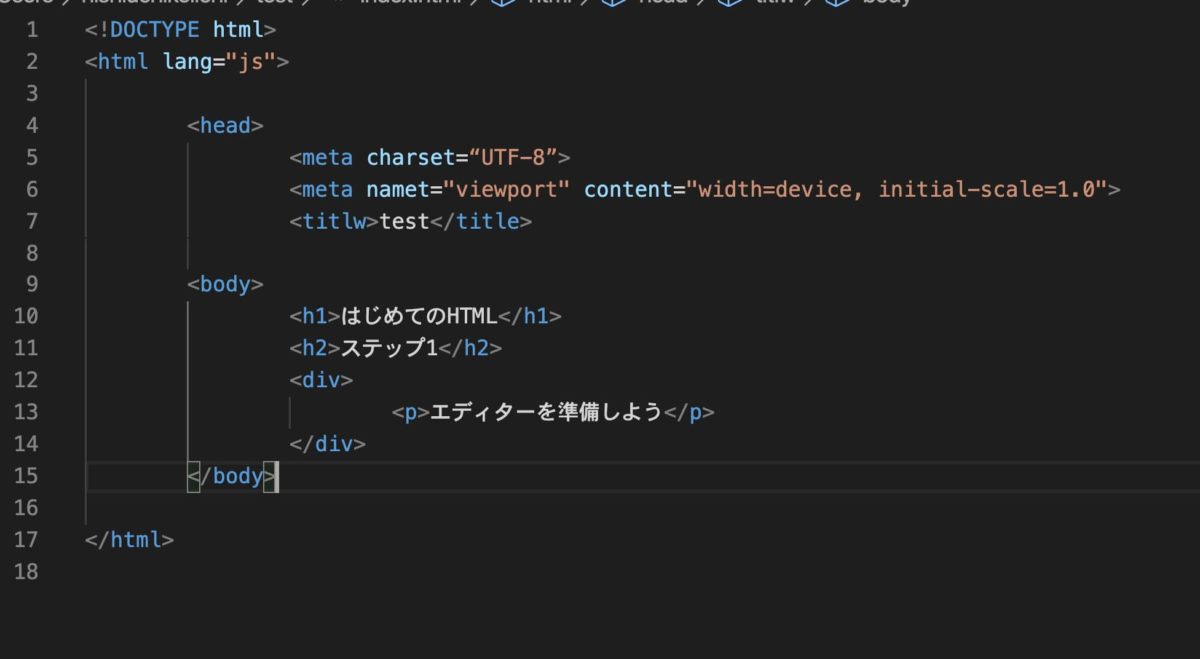Place cursor on the opening head tag
This screenshot has height=659, width=1200.
point(225,126)
